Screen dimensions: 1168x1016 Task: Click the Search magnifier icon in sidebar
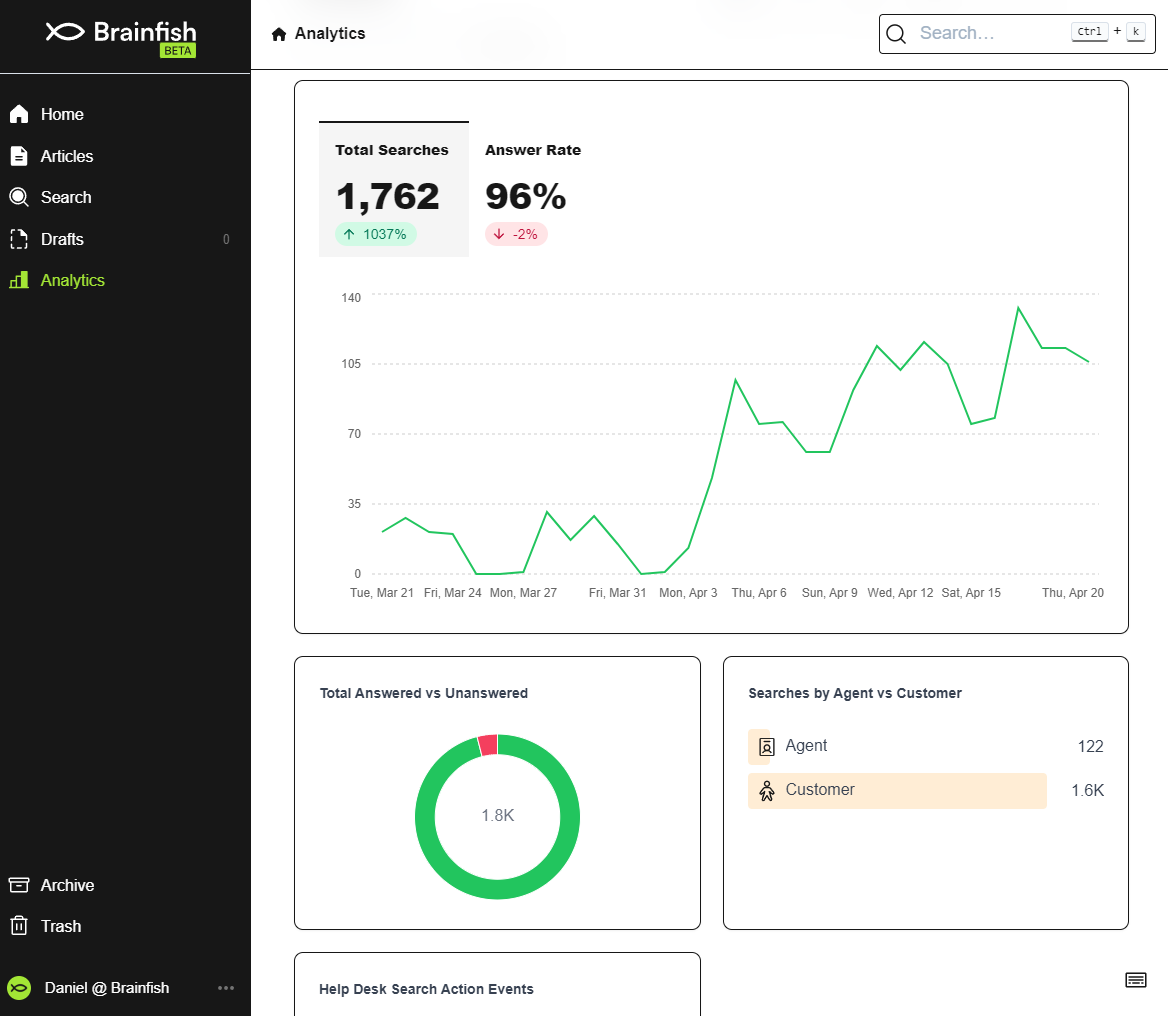pos(19,197)
